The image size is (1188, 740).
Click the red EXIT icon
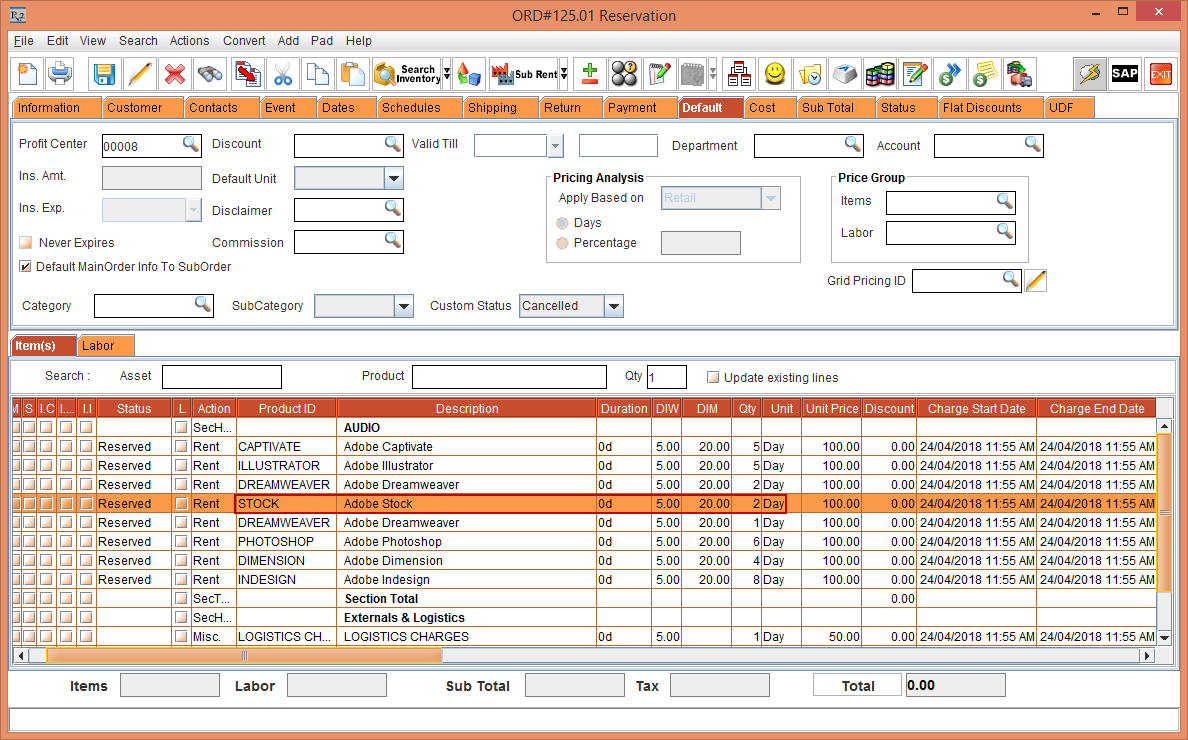coord(1160,74)
